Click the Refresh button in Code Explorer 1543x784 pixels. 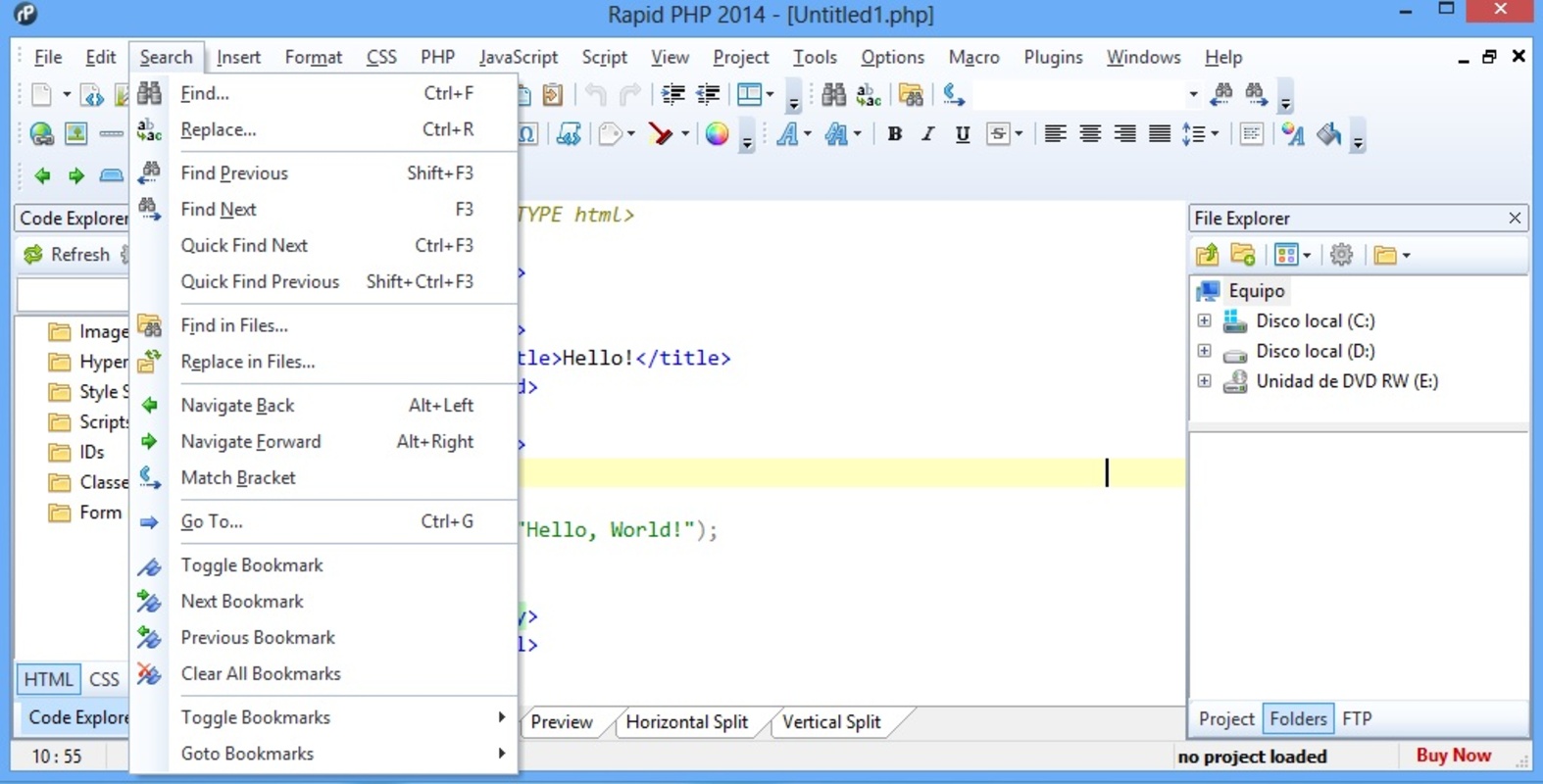click(67, 255)
